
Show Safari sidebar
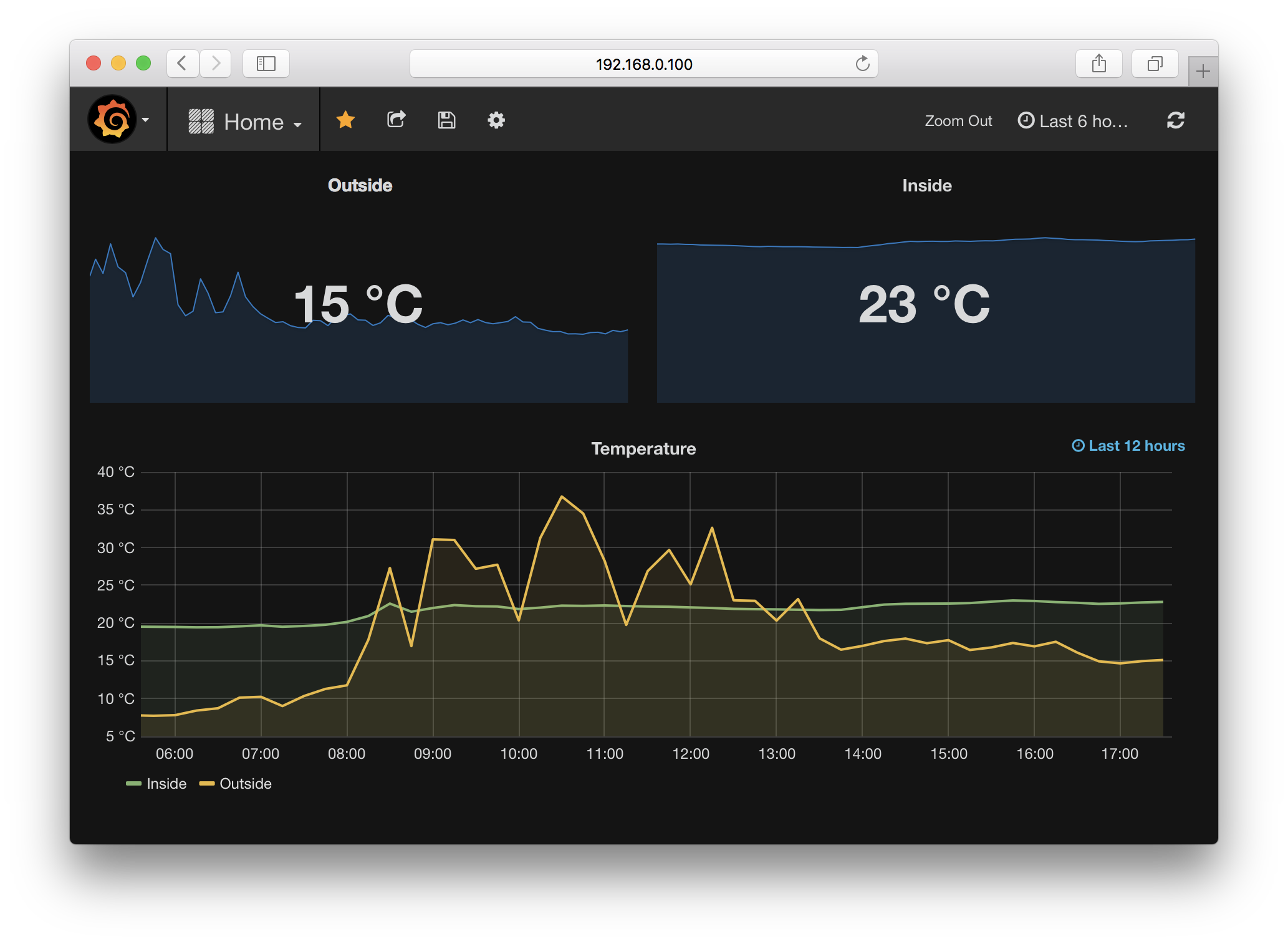point(266,64)
